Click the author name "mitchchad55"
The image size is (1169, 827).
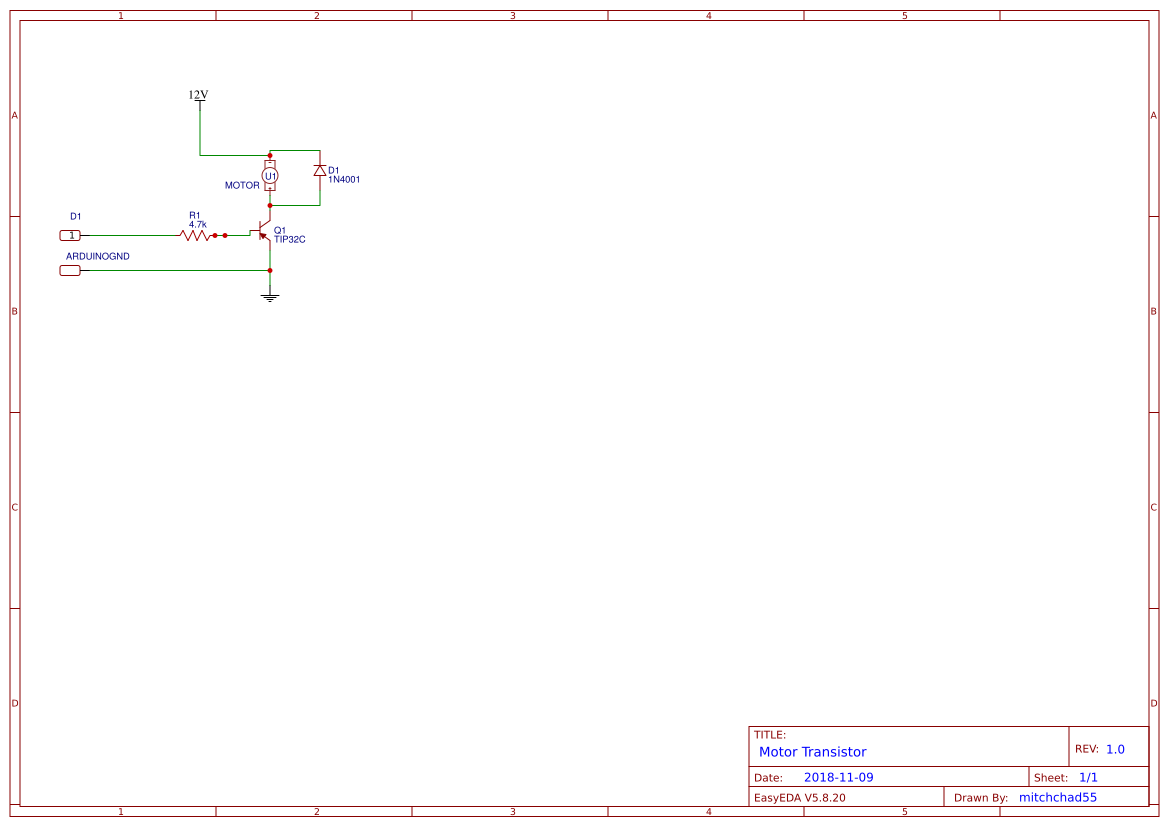tap(1058, 798)
